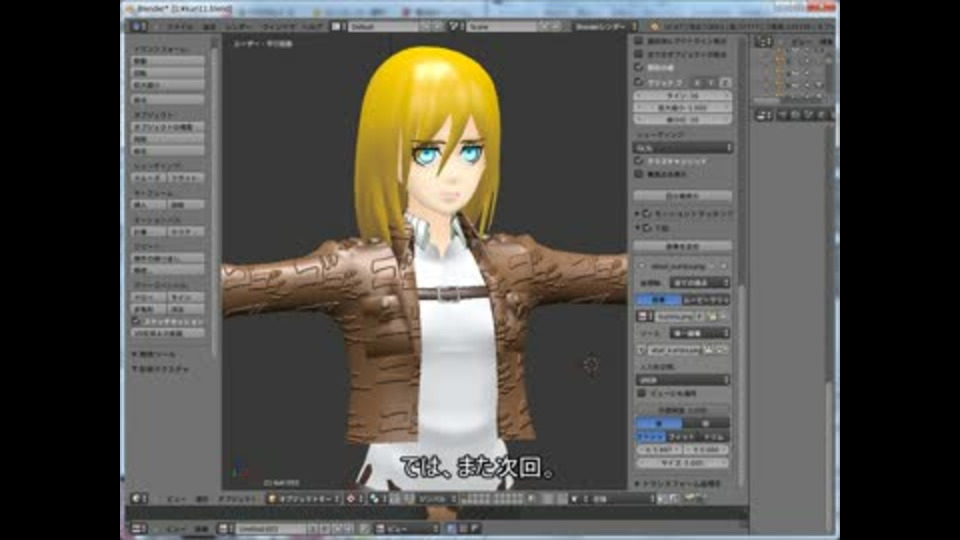Open the file browser icon beside image path
This screenshot has width=960, height=540.
pos(708,350)
